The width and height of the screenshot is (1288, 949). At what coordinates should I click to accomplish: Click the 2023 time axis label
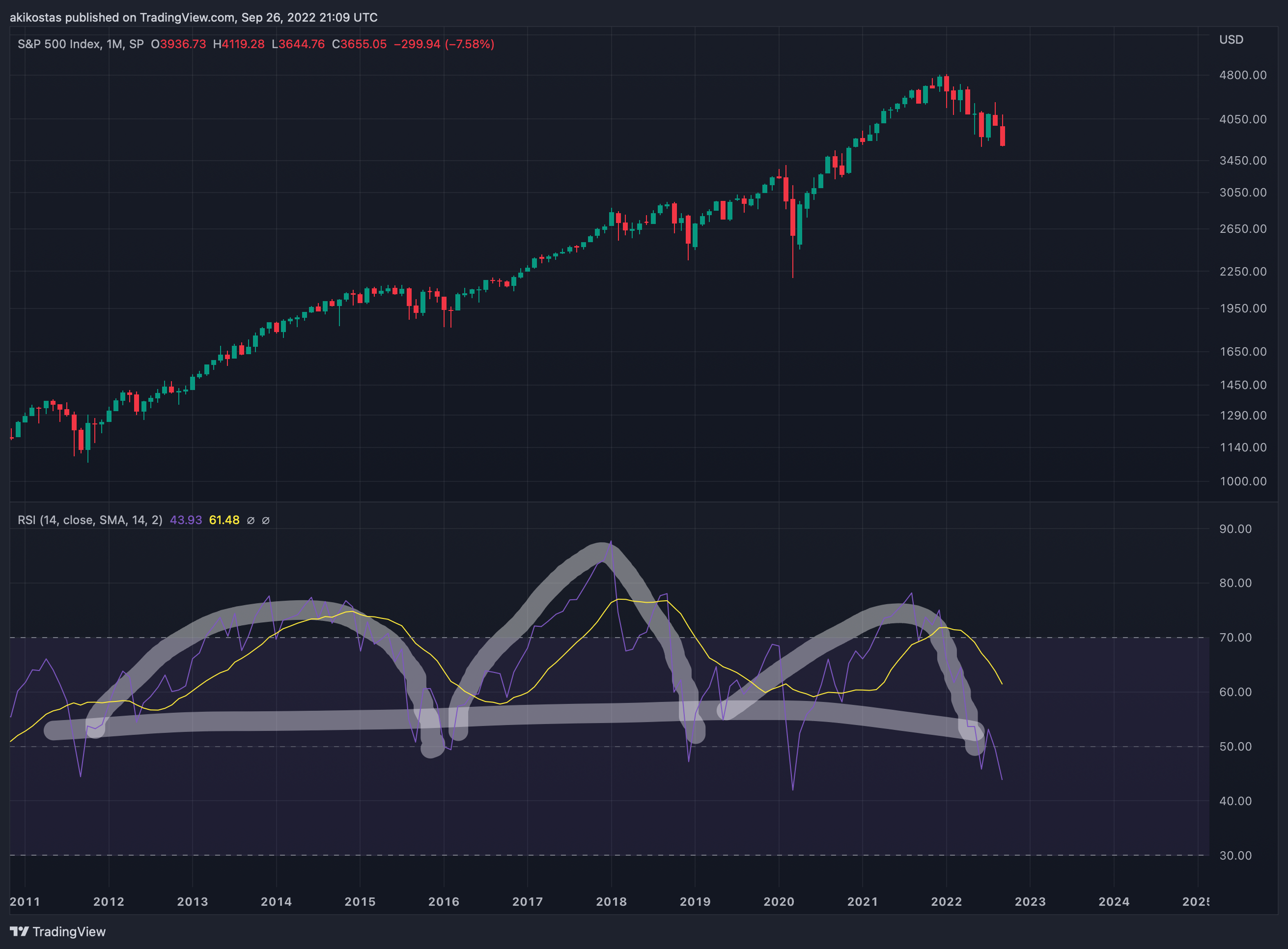pos(1030,902)
